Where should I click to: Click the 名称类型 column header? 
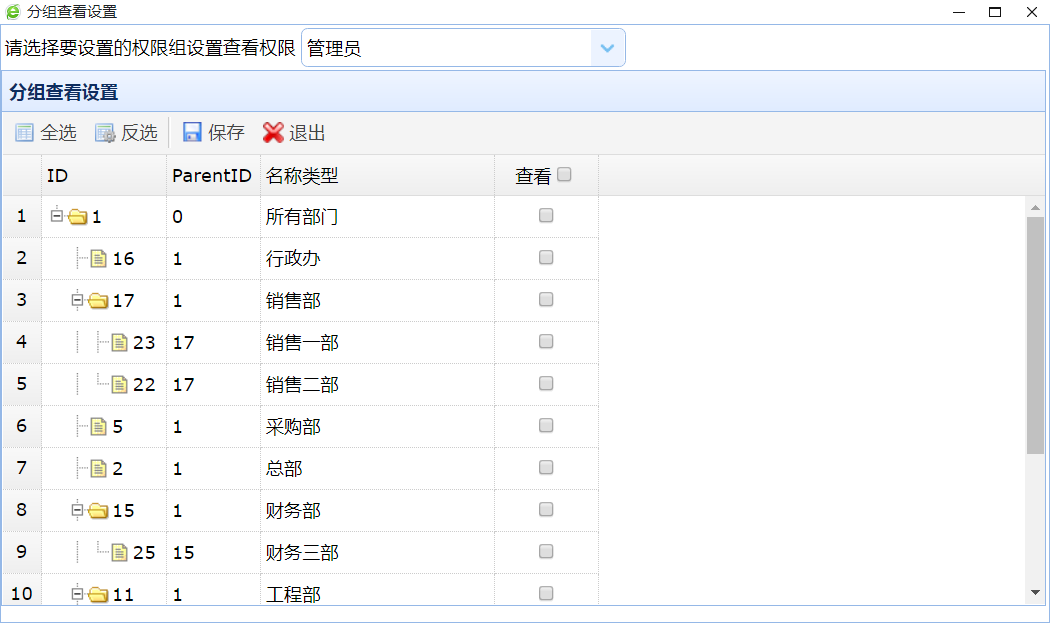(302, 176)
